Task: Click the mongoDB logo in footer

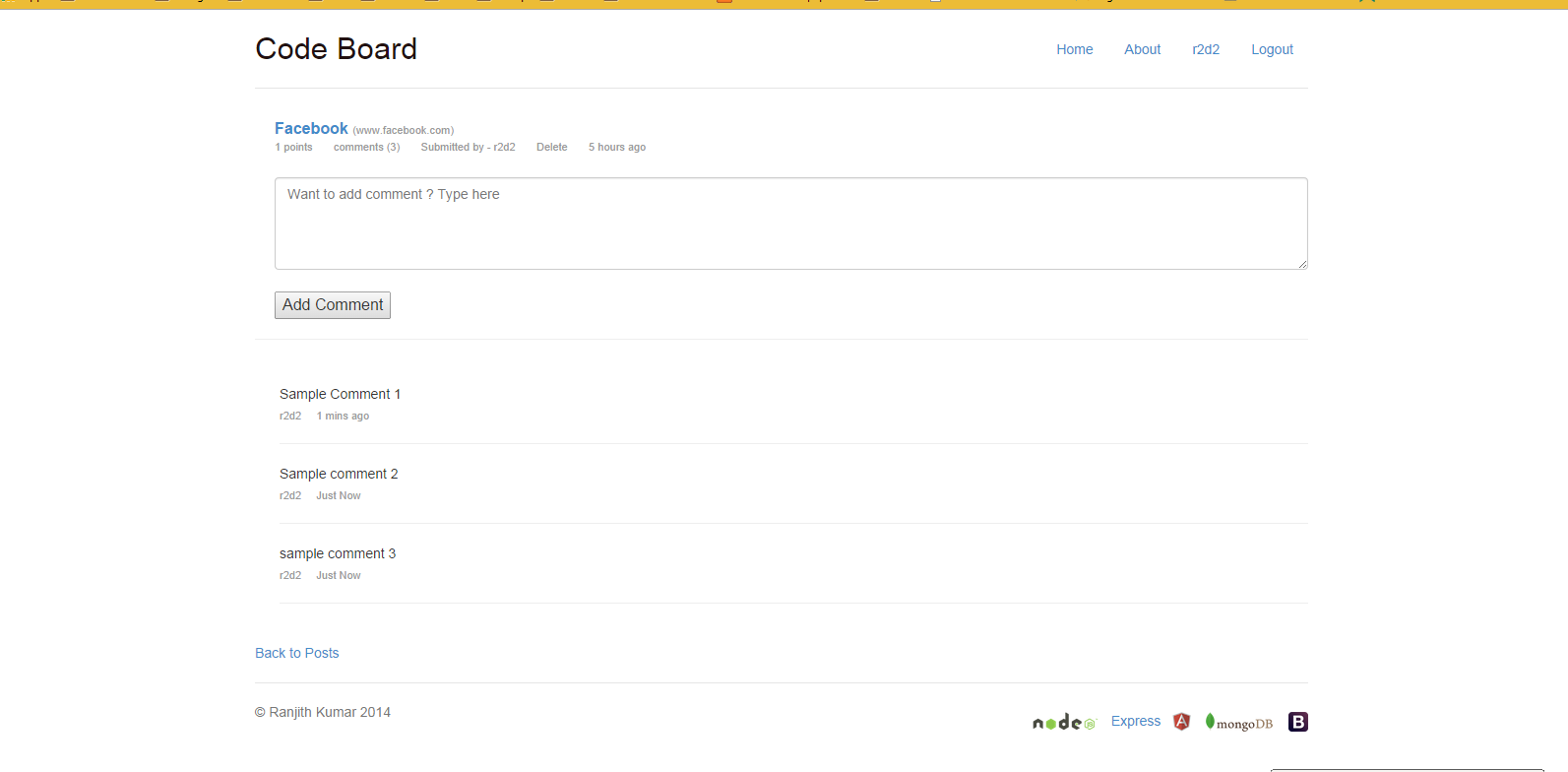Action: point(1239,723)
